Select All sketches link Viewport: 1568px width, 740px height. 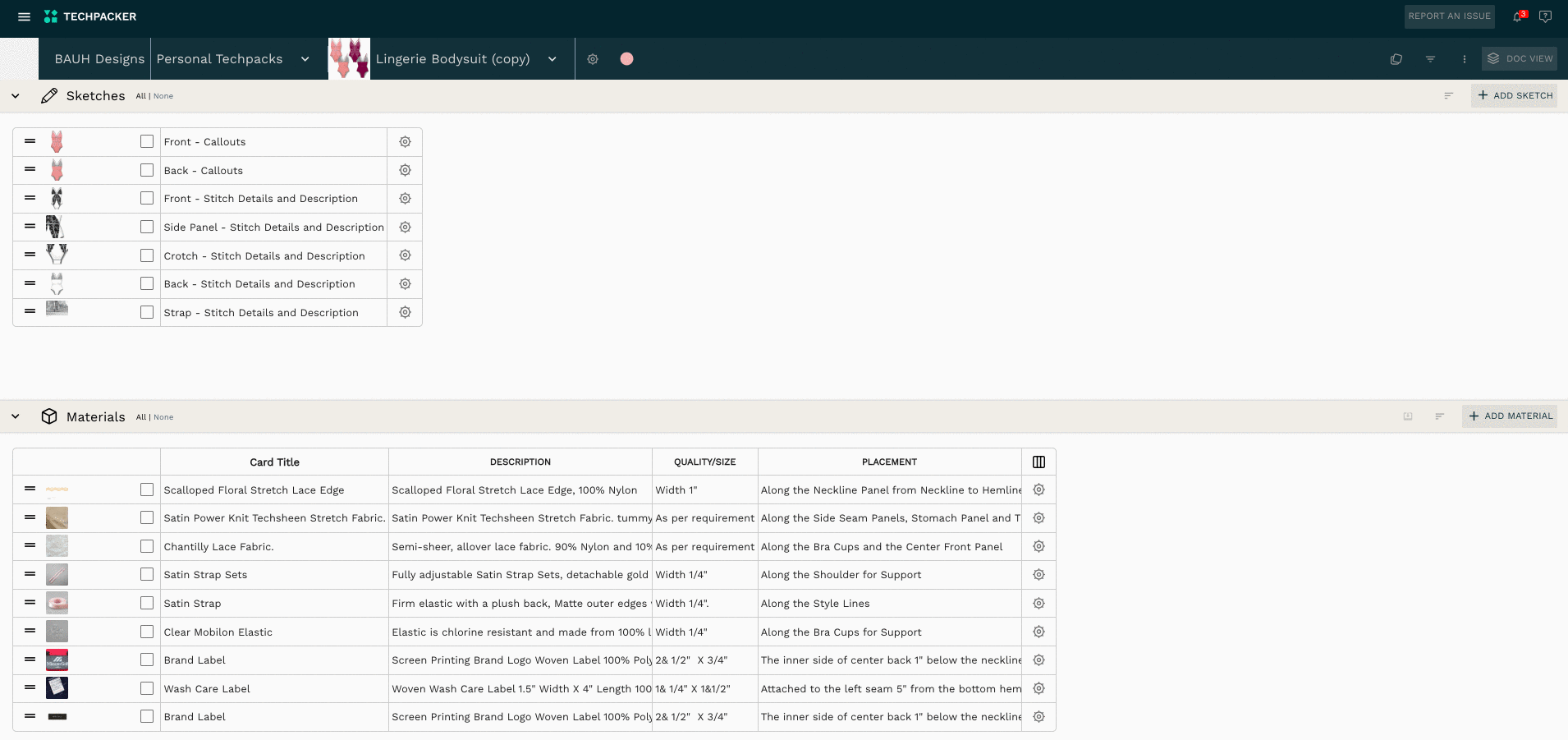pos(140,96)
